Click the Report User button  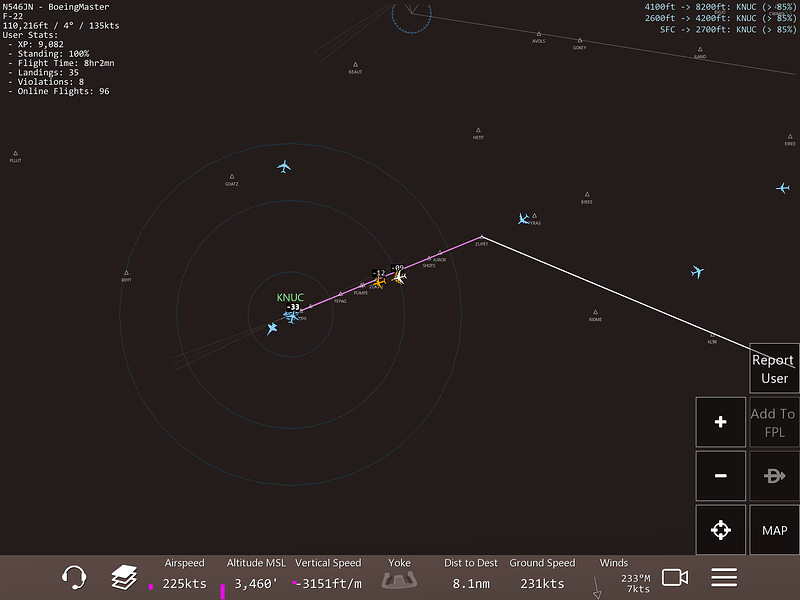774,368
